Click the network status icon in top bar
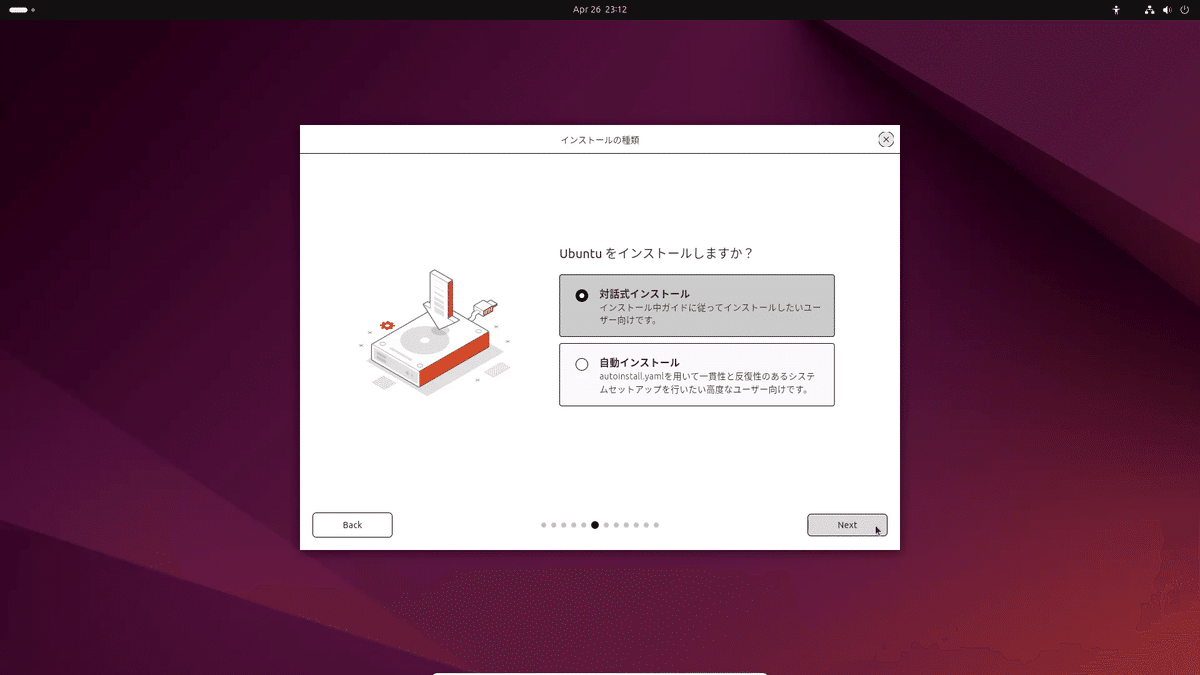The image size is (1200, 675). pyautogui.click(x=1150, y=9)
